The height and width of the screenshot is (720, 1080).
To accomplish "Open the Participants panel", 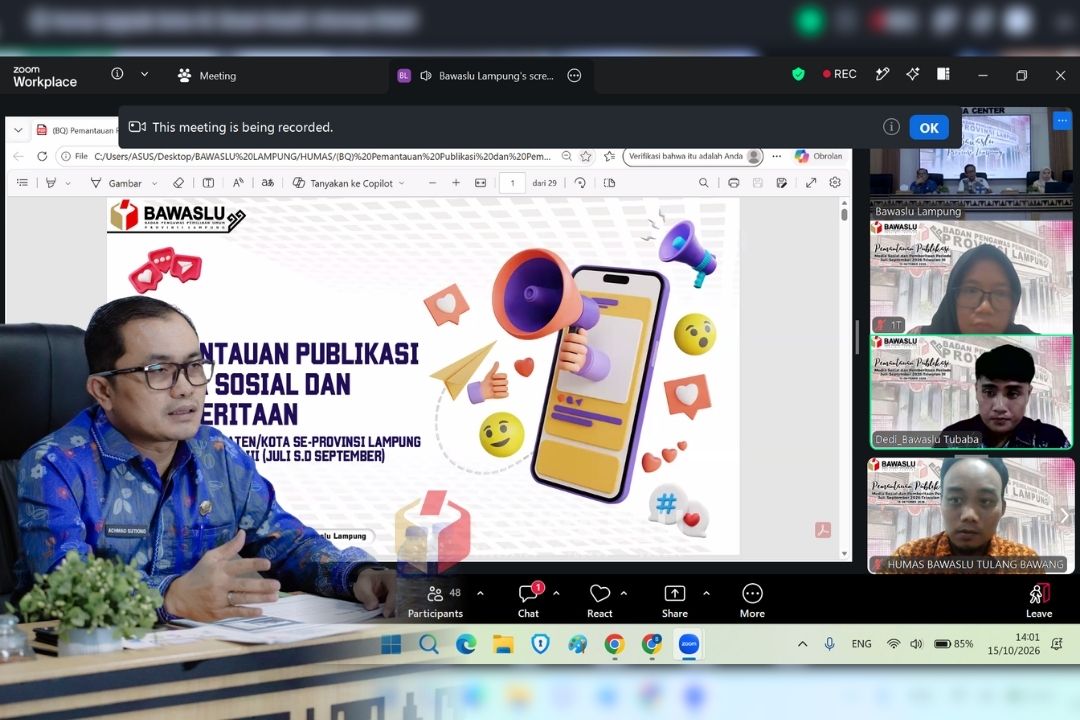I will click(435, 601).
